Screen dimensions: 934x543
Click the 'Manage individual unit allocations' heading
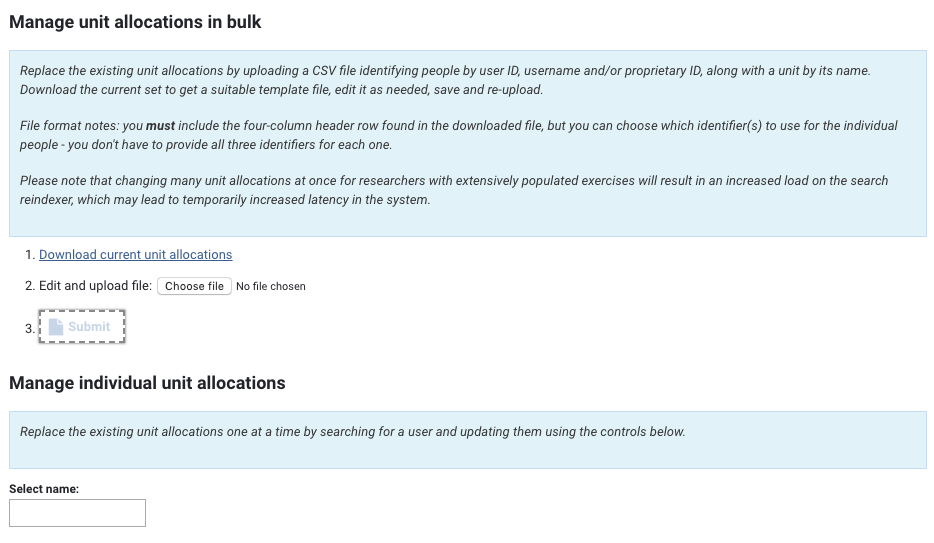point(147,383)
